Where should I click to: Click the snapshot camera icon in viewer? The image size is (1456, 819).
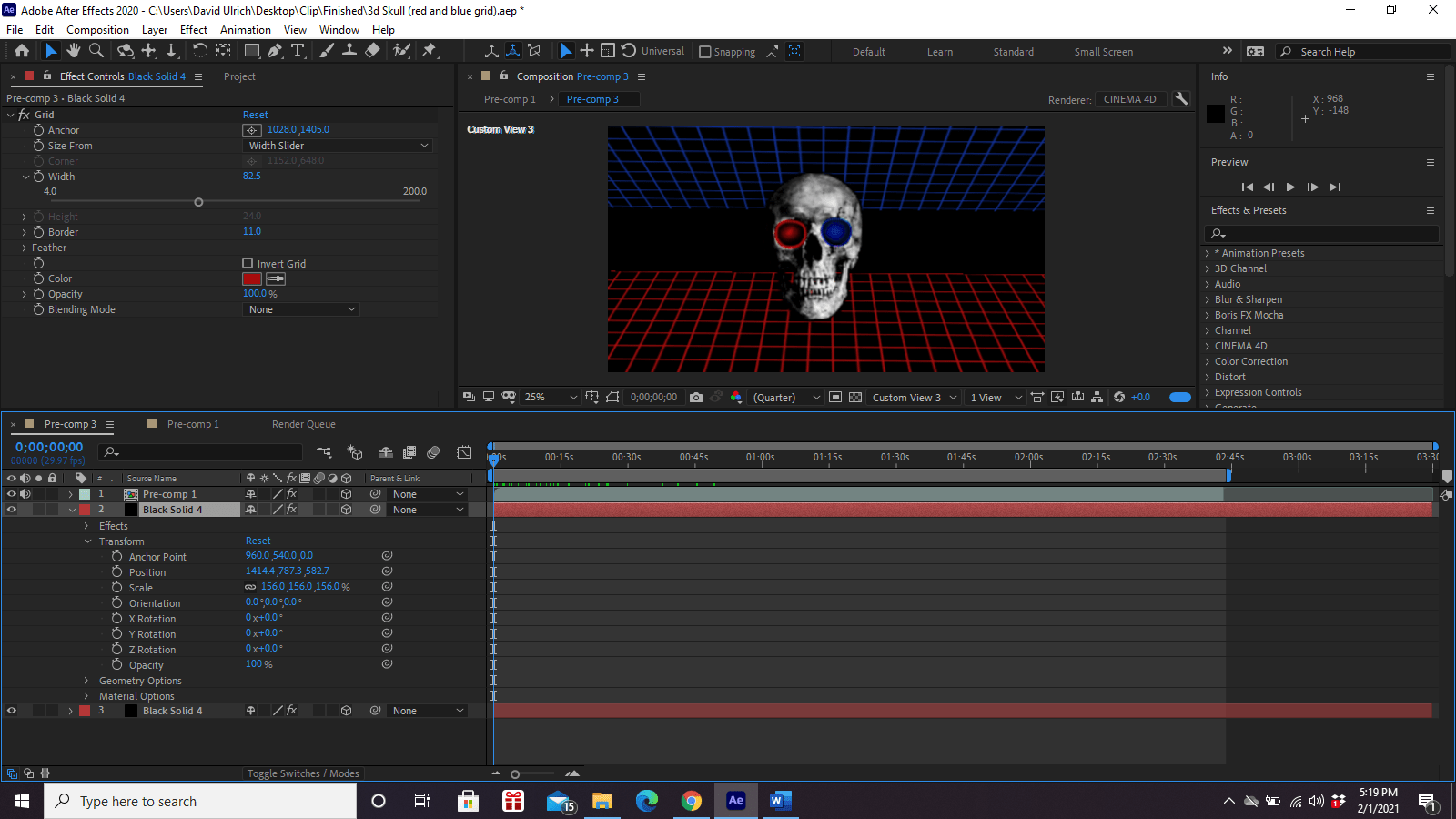point(696,398)
